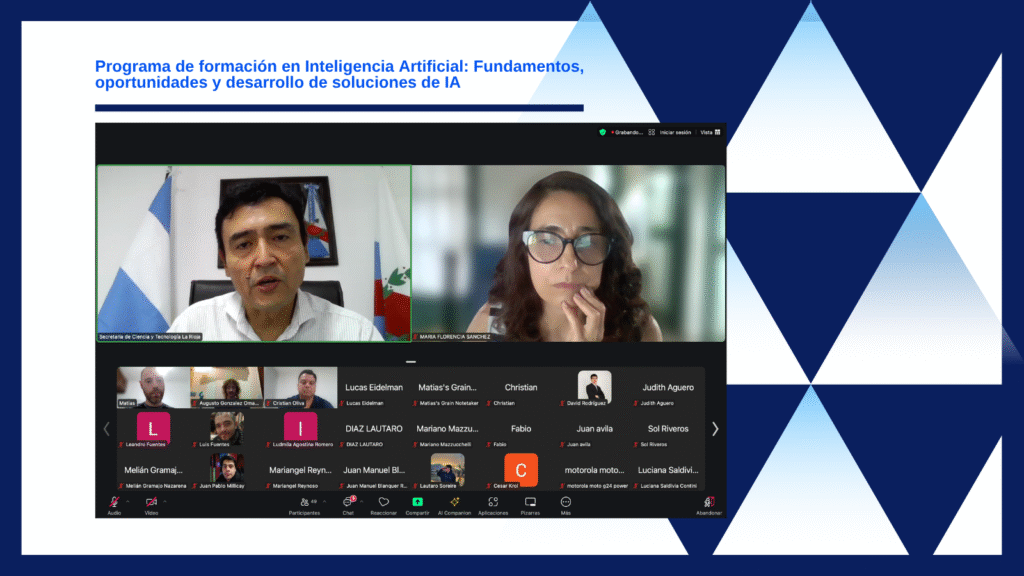
Task: Expand the video options arrow
Action: pyautogui.click(x=164, y=500)
